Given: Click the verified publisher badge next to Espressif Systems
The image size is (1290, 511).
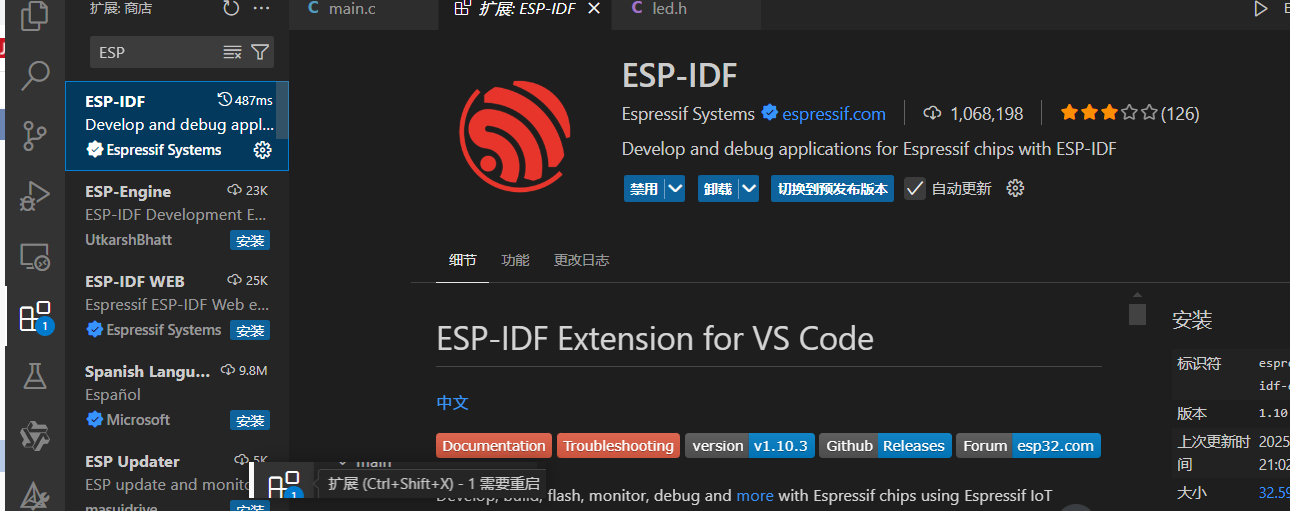Looking at the screenshot, I should 769,113.
